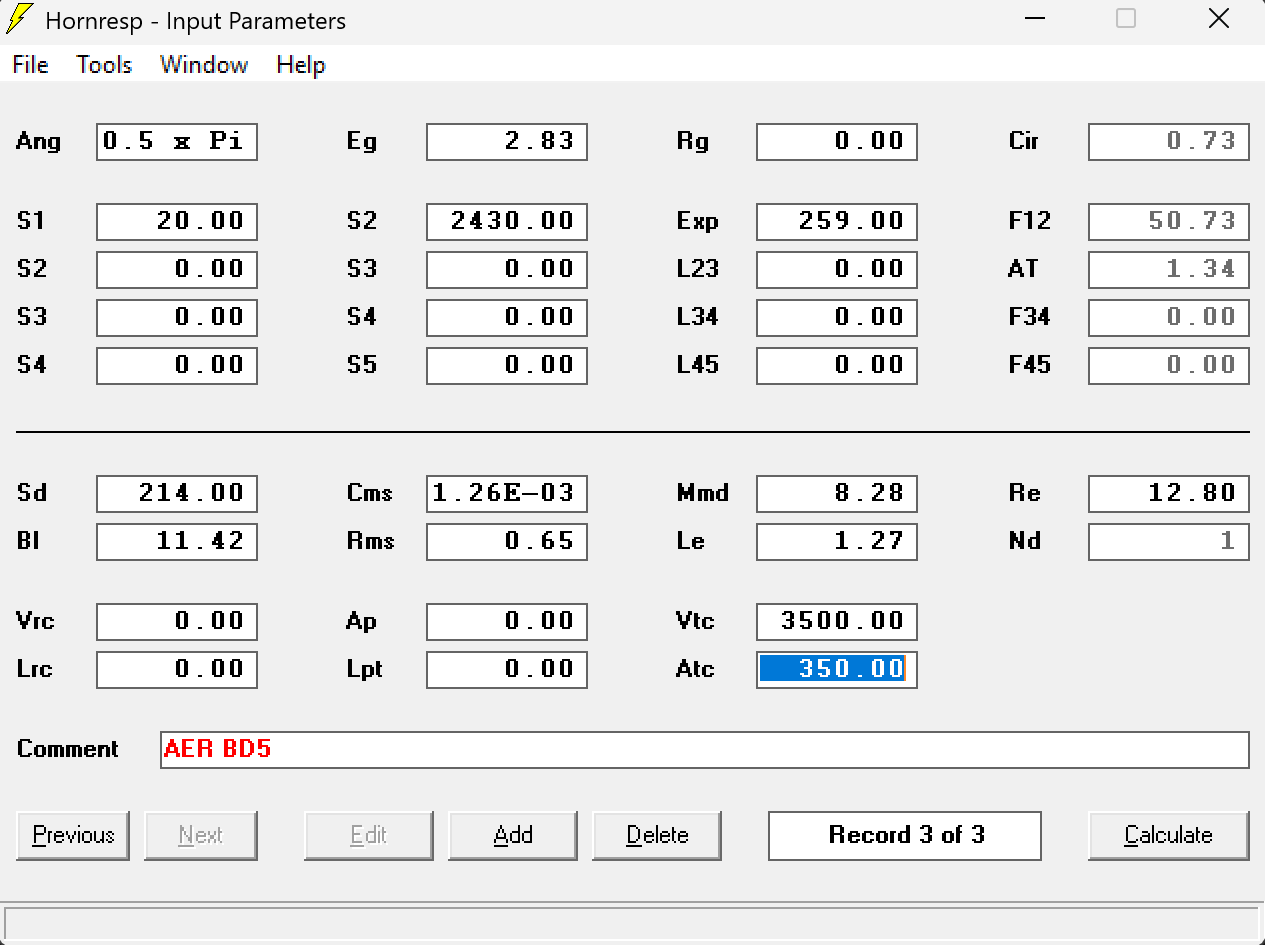This screenshot has width=1265, height=945.
Task: Select the Eg voltage input field
Action: 506,142
